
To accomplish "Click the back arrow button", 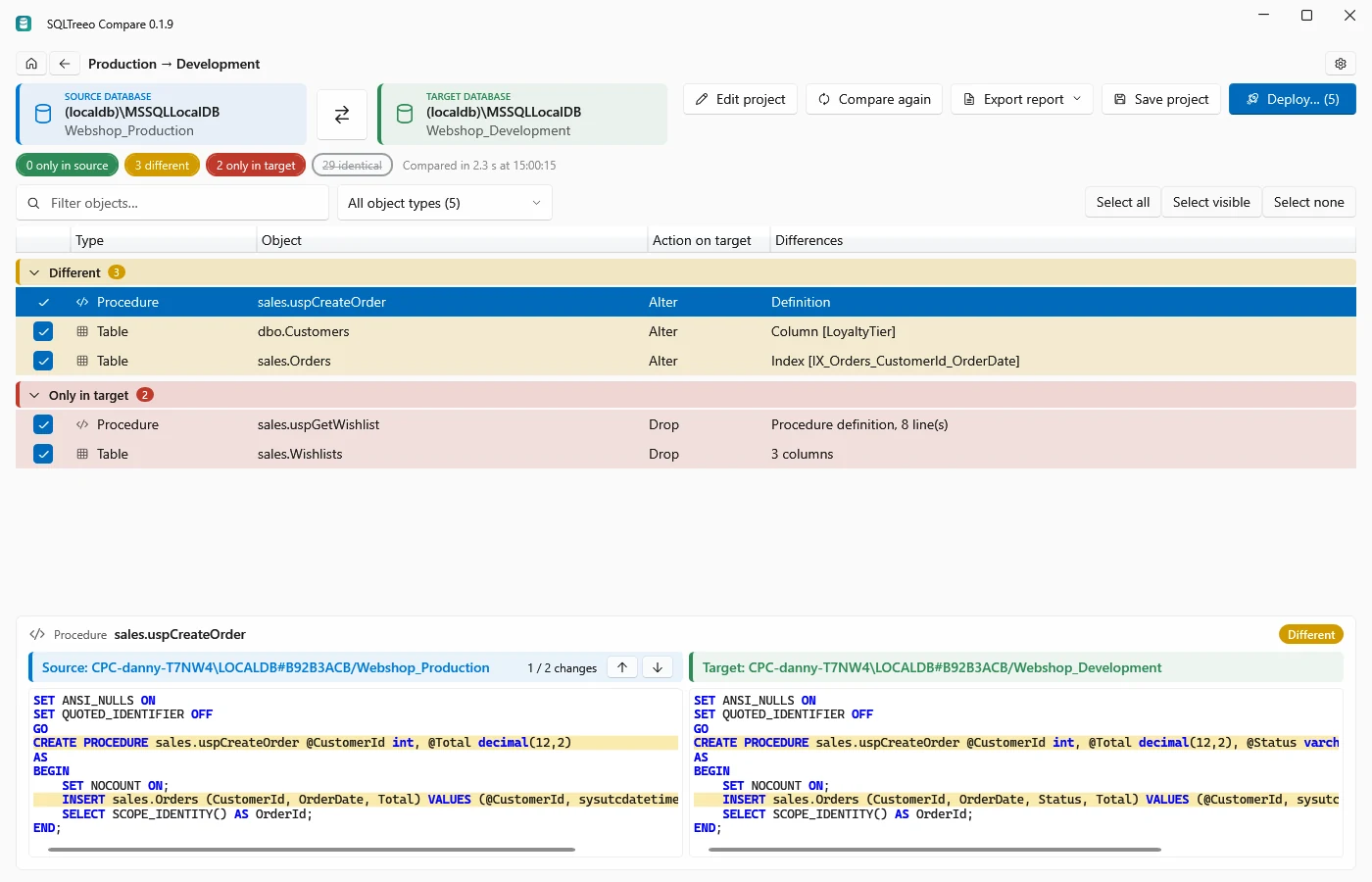I will click(x=65, y=64).
